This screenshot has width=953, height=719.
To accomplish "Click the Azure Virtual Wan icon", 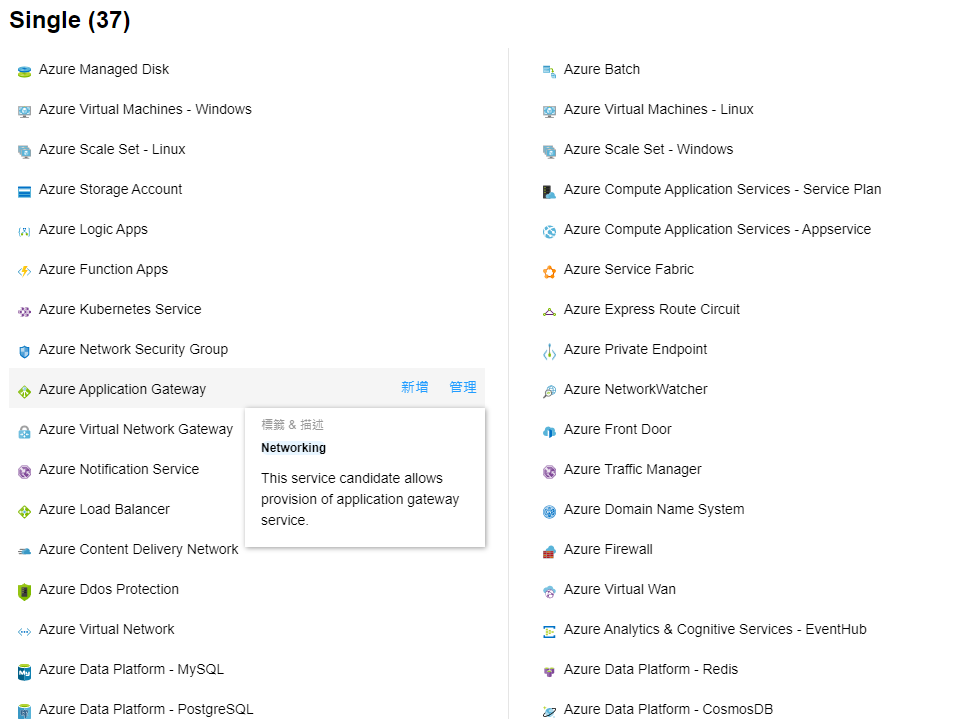I will click(x=549, y=592).
